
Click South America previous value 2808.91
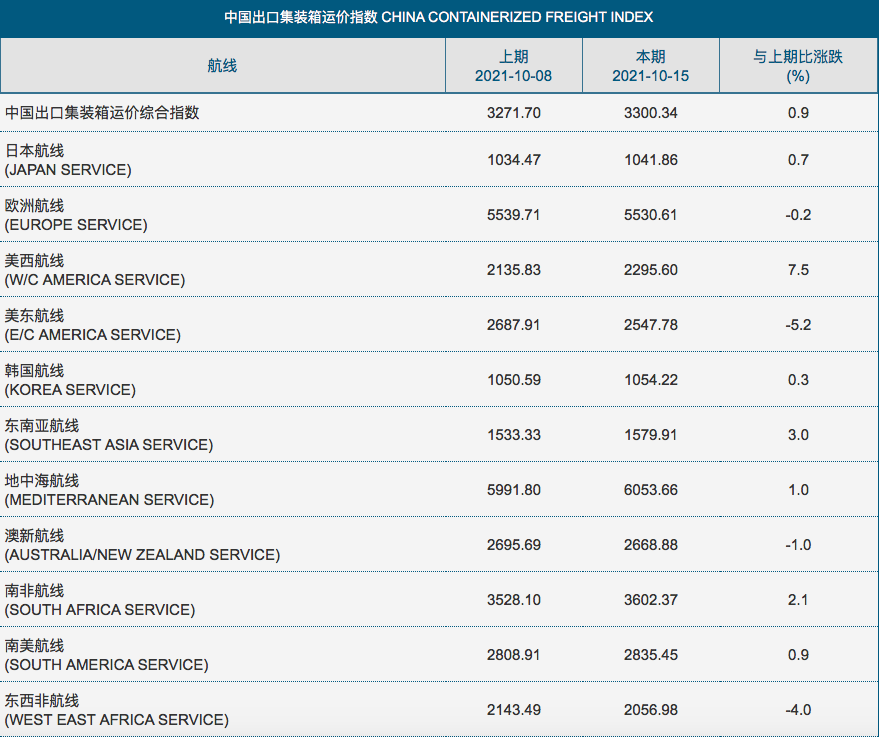[x=513, y=654]
